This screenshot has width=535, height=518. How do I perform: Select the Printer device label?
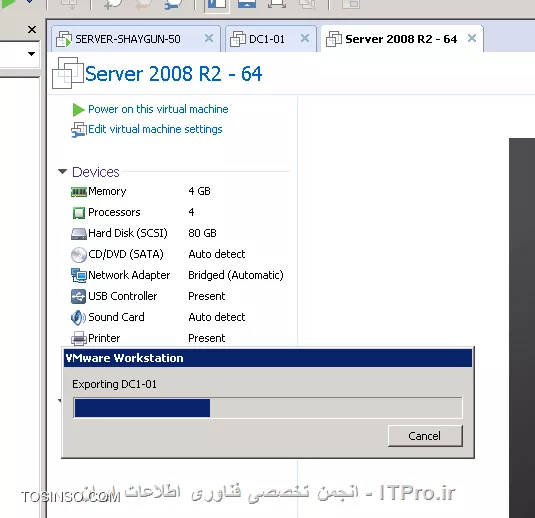[x=104, y=338]
